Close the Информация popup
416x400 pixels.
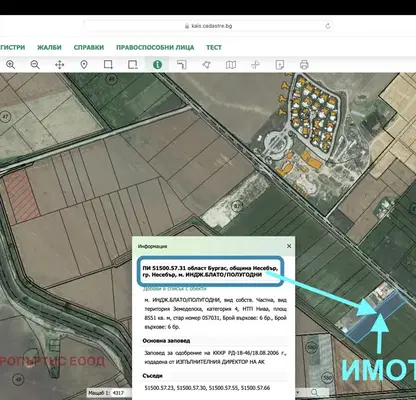coord(289,246)
